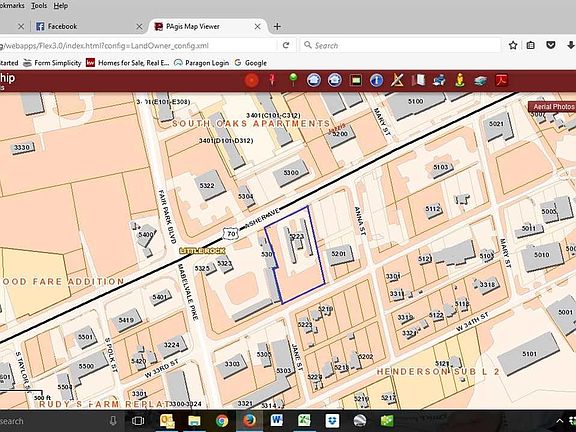This screenshot has height=432, width=576.
Task: Click building 5419 on the map
Action: [x=126, y=320]
